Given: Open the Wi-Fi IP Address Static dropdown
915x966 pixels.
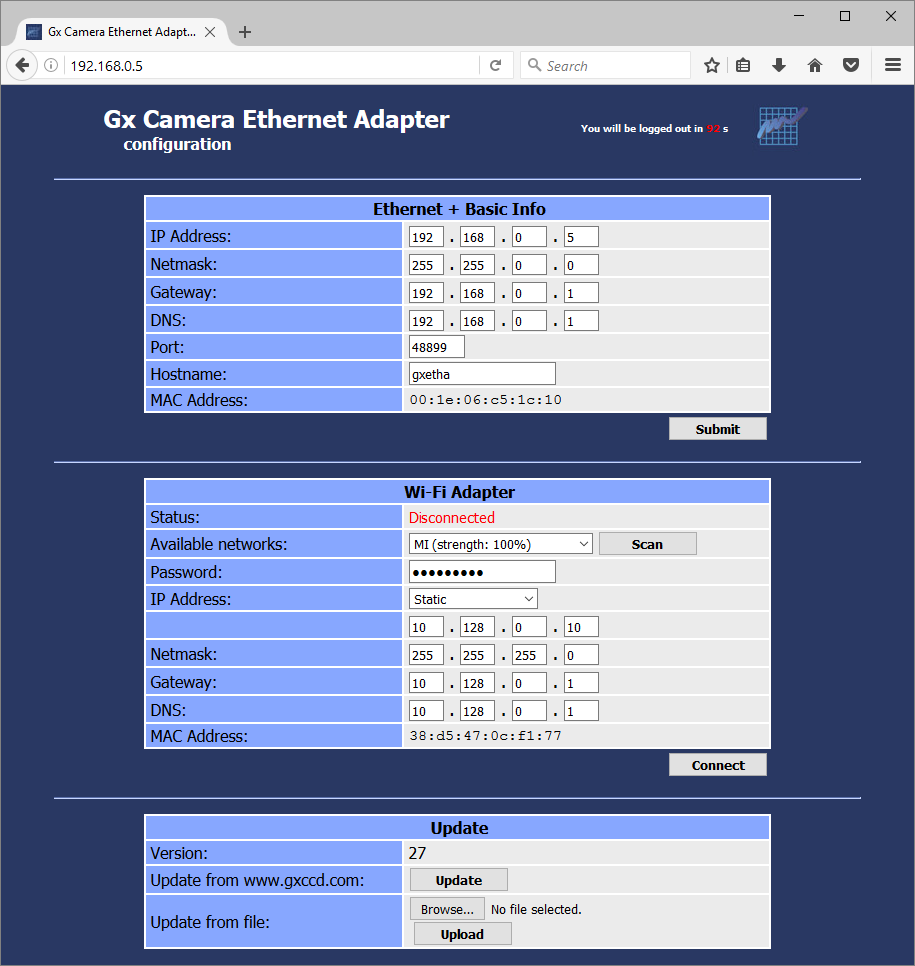Looking at the screenshot, I should pyautogui.click(x=473, y=599).
